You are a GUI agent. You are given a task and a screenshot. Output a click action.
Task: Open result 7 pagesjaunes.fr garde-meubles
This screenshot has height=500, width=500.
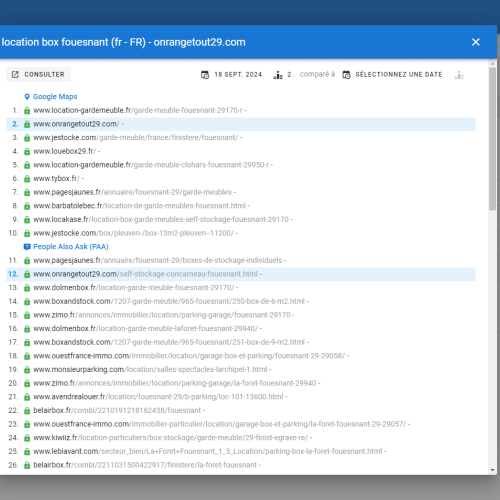(132, 192)
